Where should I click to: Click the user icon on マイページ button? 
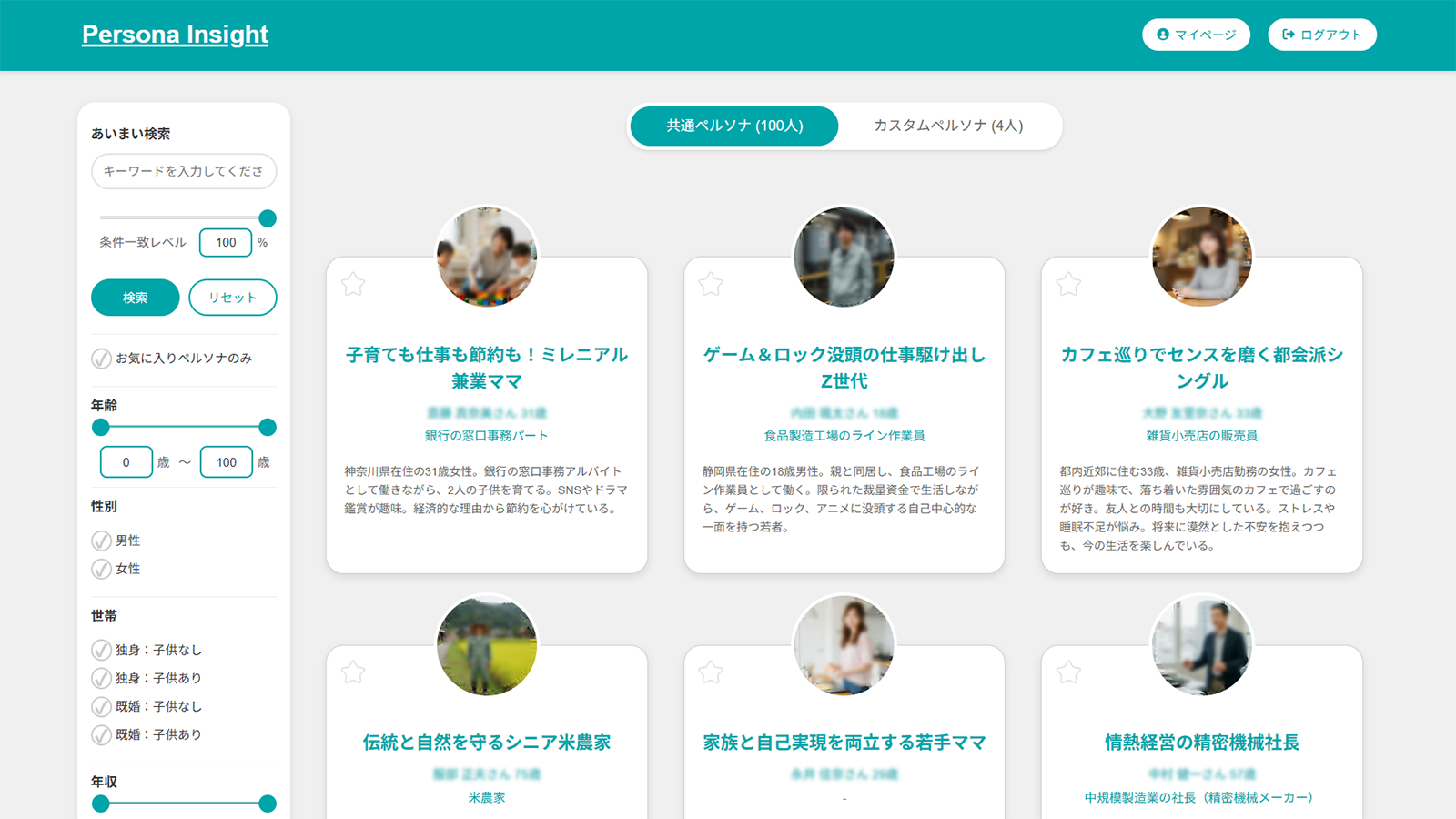tap(1164, 35)
